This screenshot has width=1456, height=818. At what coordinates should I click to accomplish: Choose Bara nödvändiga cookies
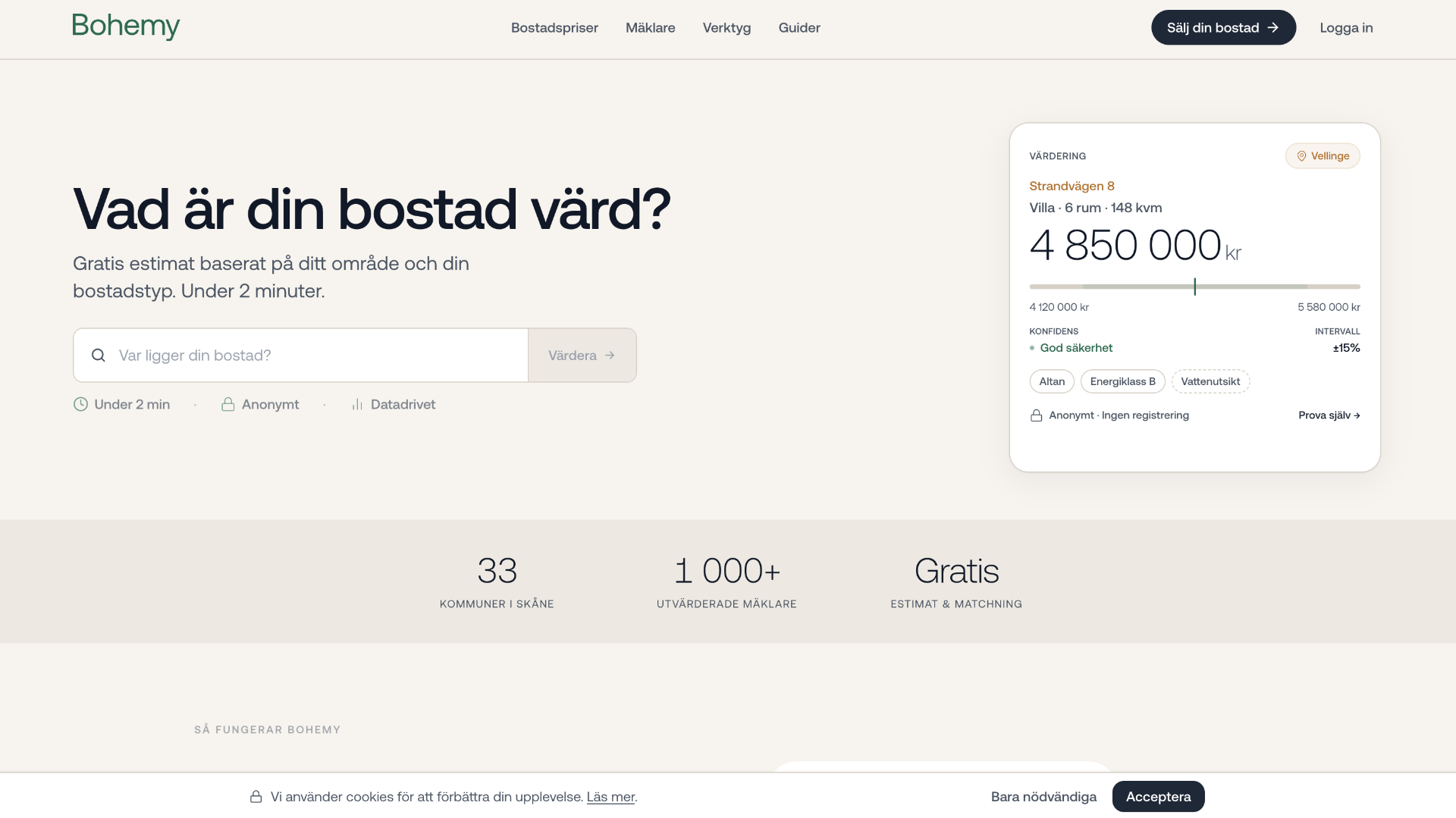[x=1043, y=797]
